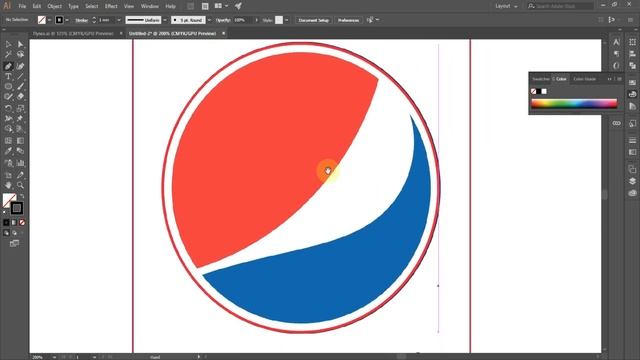Select the Paintbrush tool
The height and width of the screenshot is (360, 640).
20,87
